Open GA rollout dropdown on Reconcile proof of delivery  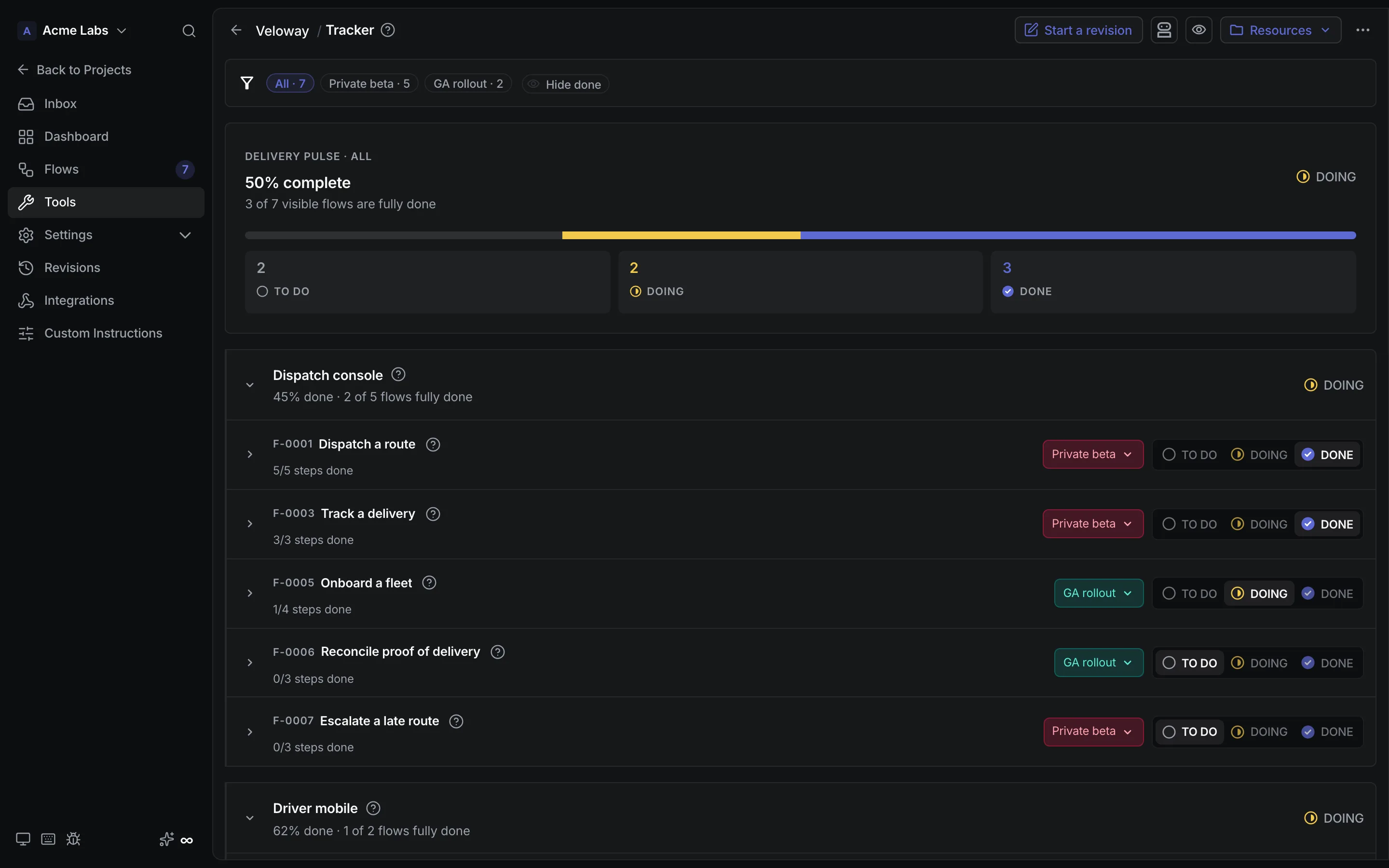(1099, 663)
